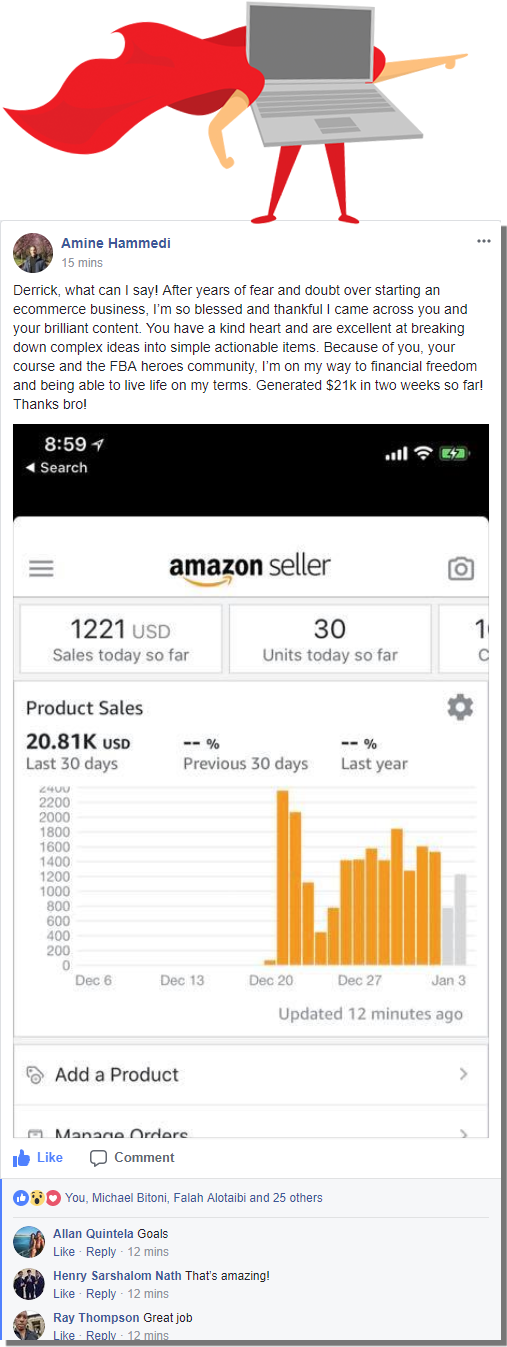Click Ray Thompson's avatar
The image size is (507, 1347).
click(29, 1325)
